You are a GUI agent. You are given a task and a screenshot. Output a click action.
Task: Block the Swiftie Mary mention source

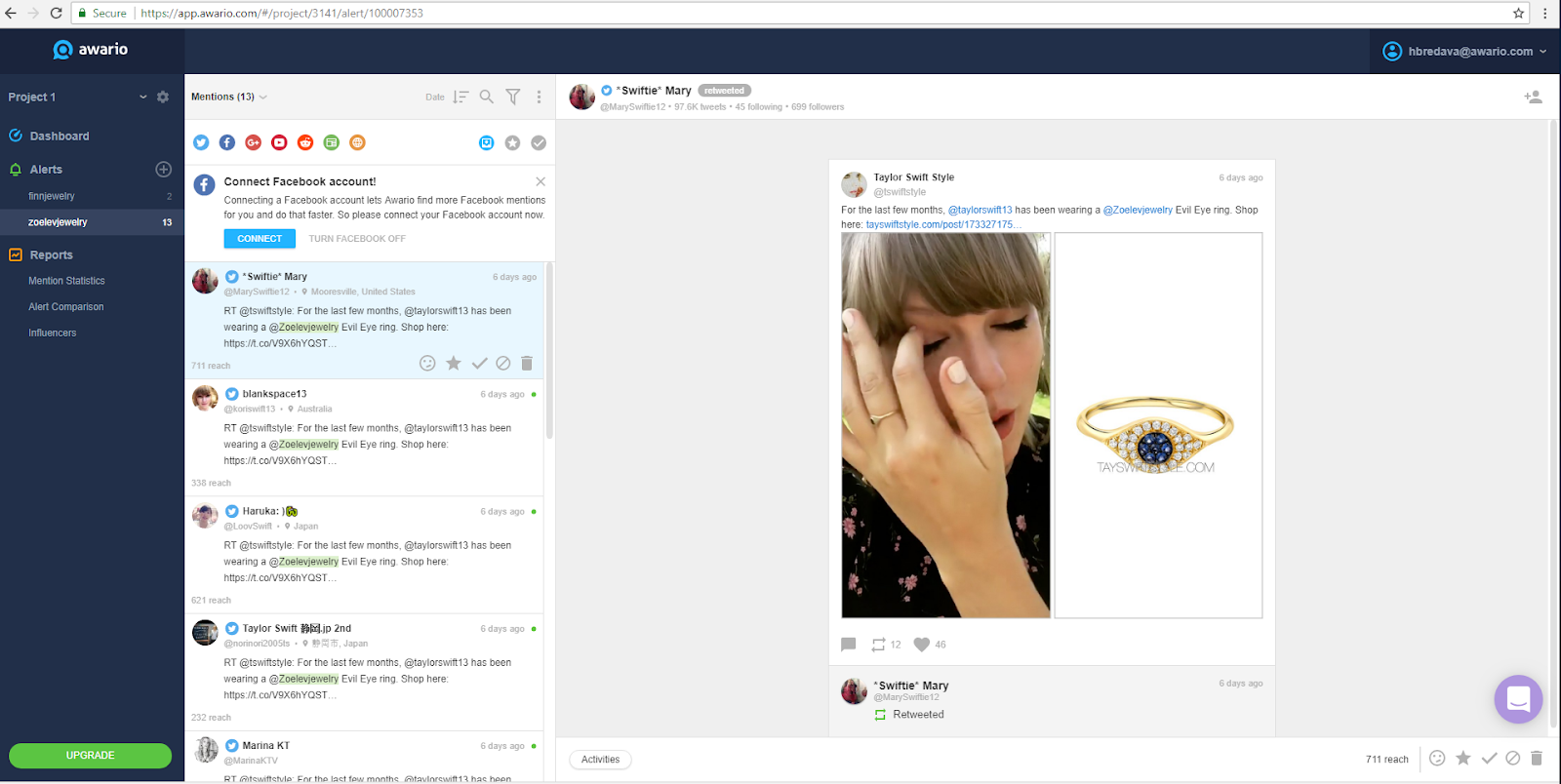[503, 363]
